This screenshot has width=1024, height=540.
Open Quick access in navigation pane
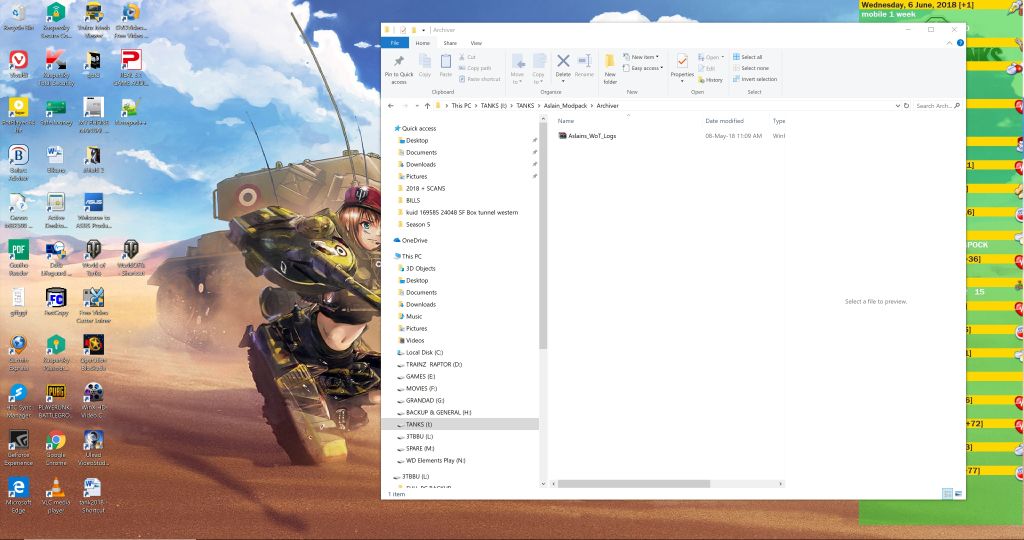click(419, 129)
